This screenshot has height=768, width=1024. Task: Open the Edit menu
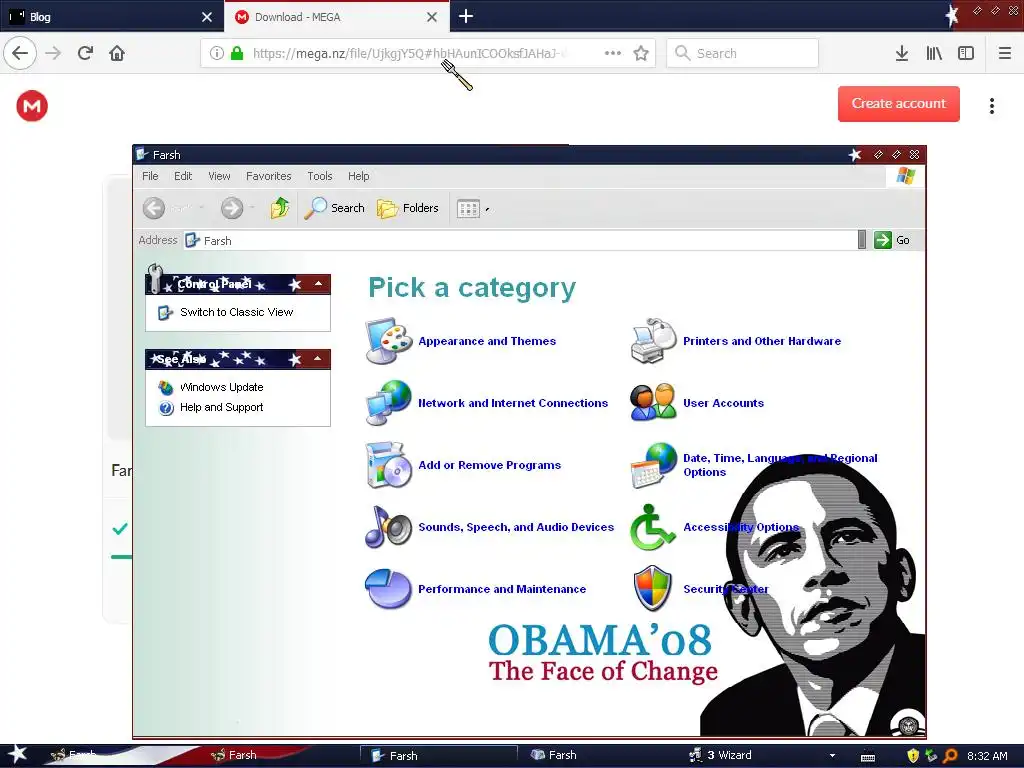pos(183,176)
